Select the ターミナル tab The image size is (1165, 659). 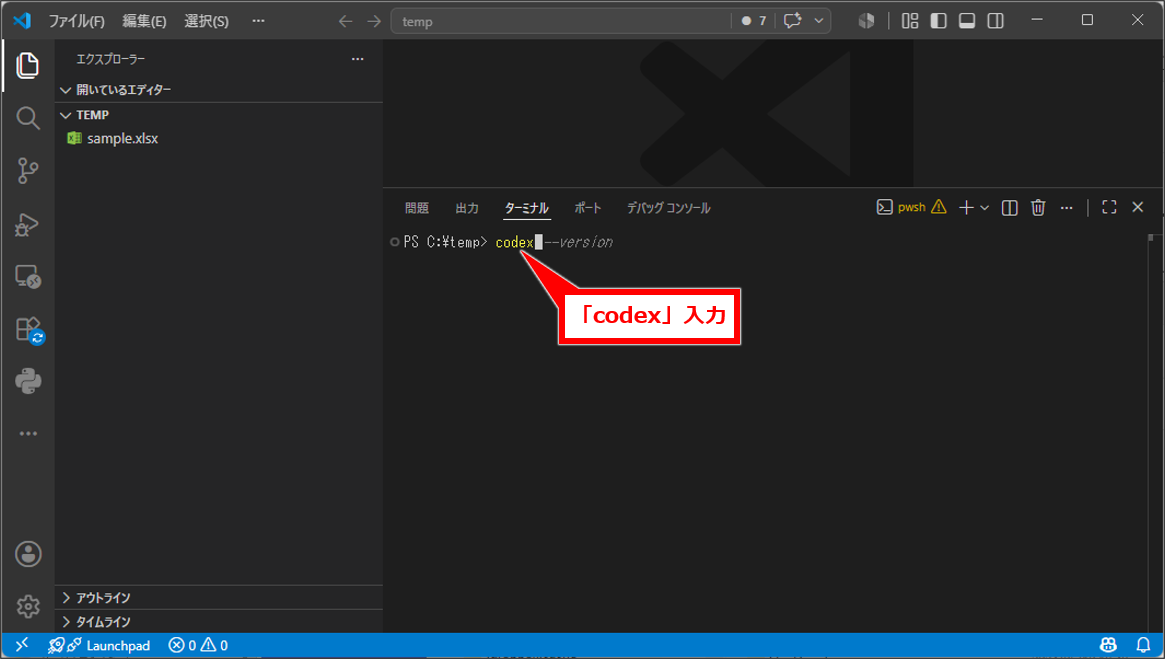[x=527, y=209]
